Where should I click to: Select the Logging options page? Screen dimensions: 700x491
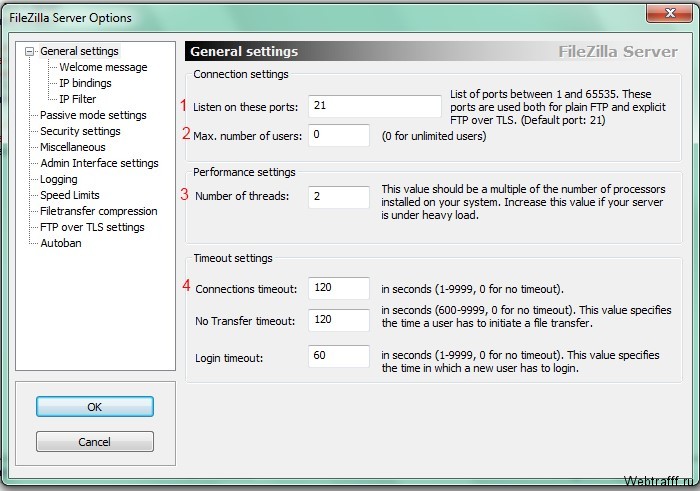click(x=58, y=179)
